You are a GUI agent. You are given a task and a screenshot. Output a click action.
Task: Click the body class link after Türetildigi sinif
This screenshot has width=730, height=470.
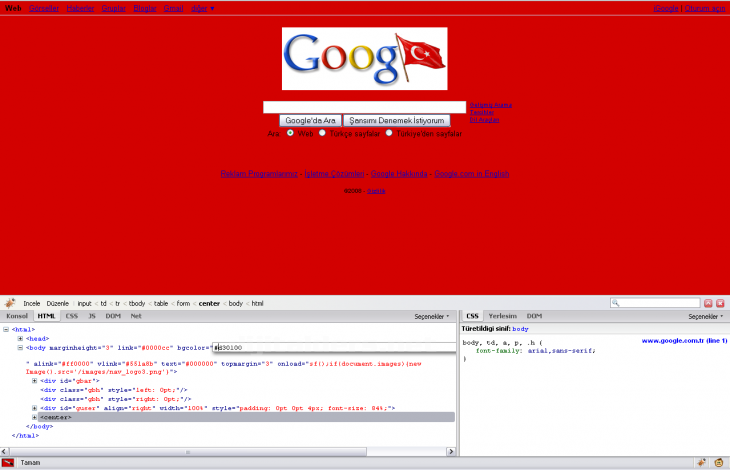[520, 329]
